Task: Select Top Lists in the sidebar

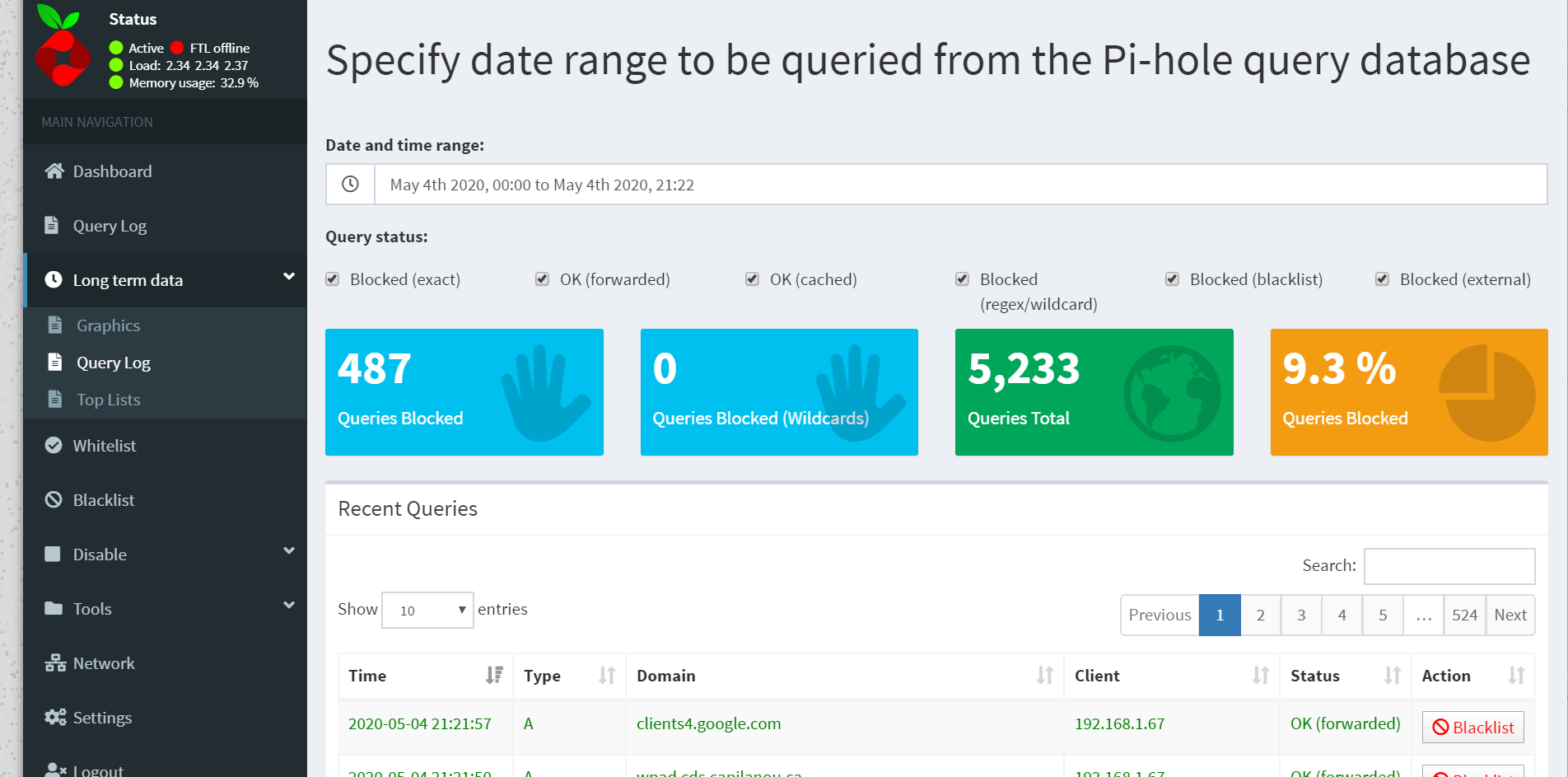Action: pyautogui.click(x=108, y=399)
